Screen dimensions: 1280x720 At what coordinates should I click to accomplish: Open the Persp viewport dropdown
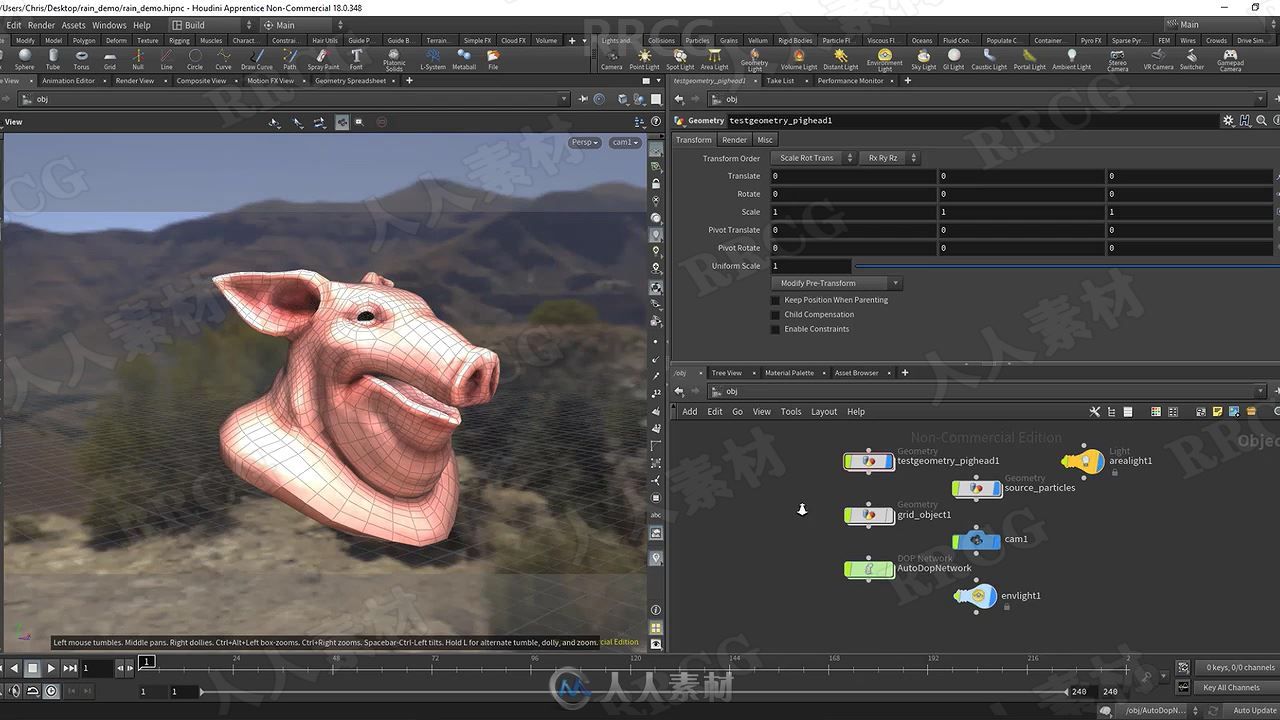pyautogui.click(x=584, y=142)
